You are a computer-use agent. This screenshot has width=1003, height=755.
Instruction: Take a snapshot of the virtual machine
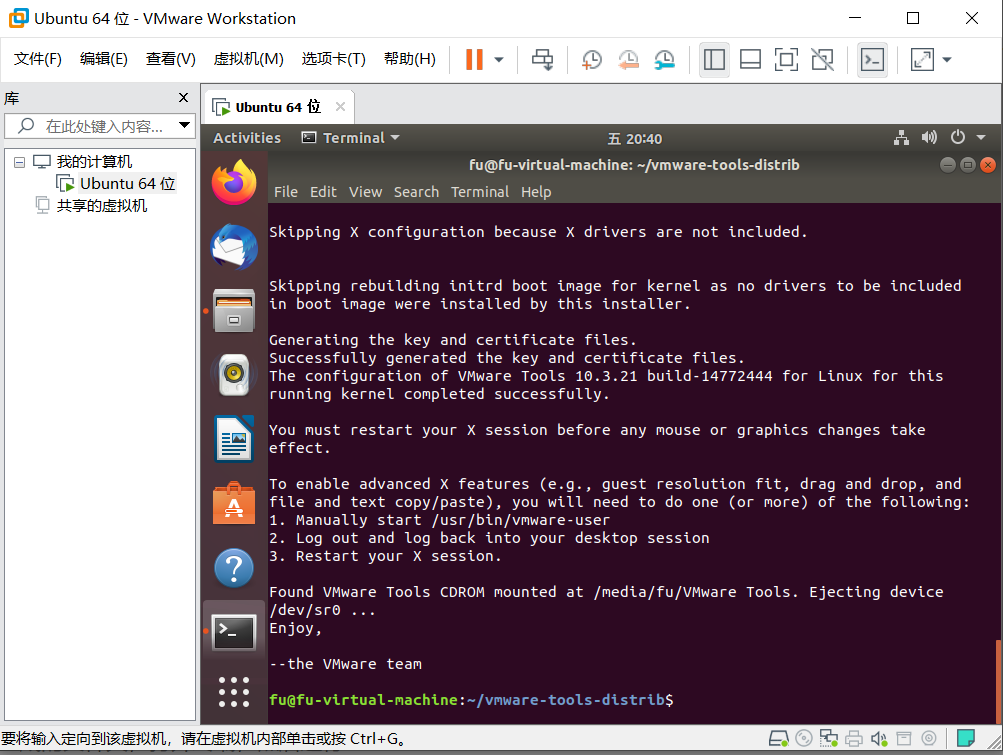(x=591, y=59)
